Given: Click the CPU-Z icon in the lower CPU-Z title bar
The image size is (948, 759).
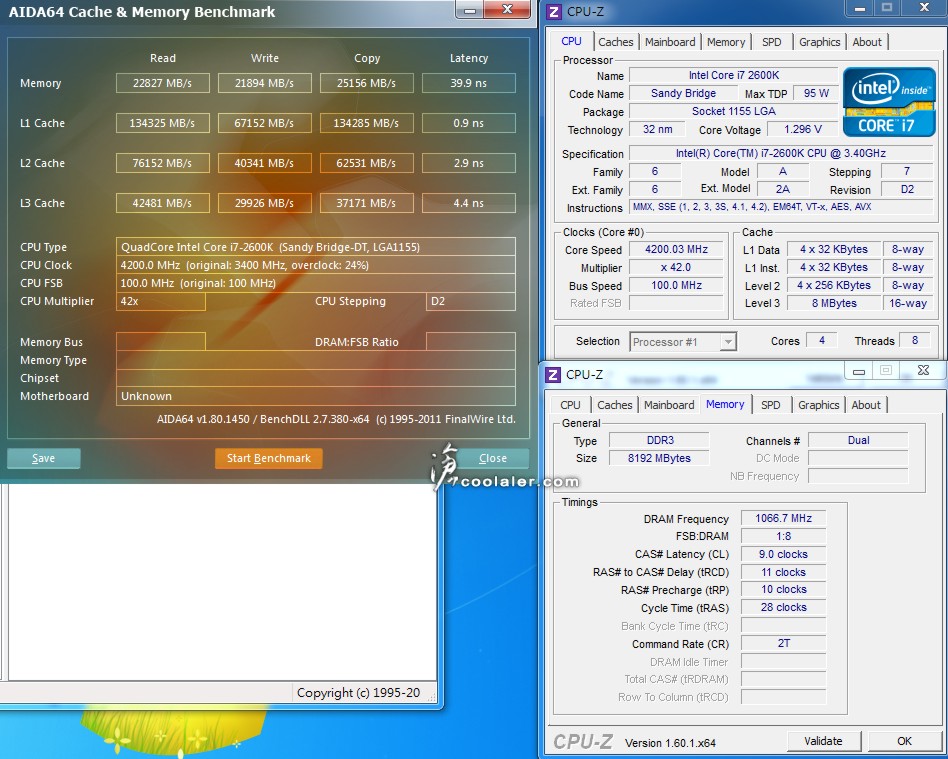Looking at the screenshot, I should point(553,374).
